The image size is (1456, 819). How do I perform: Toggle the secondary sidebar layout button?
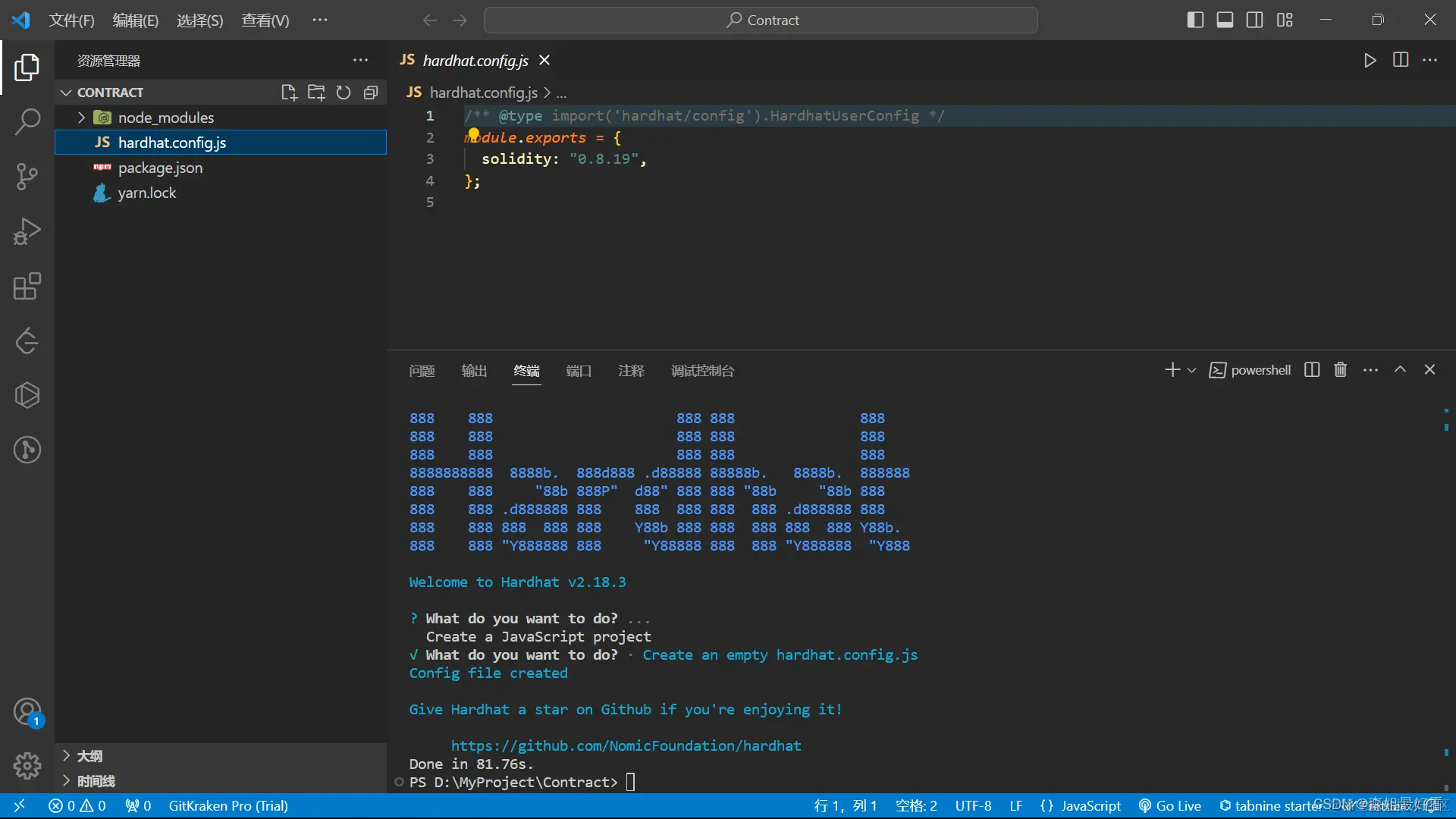click(1255, 20)
